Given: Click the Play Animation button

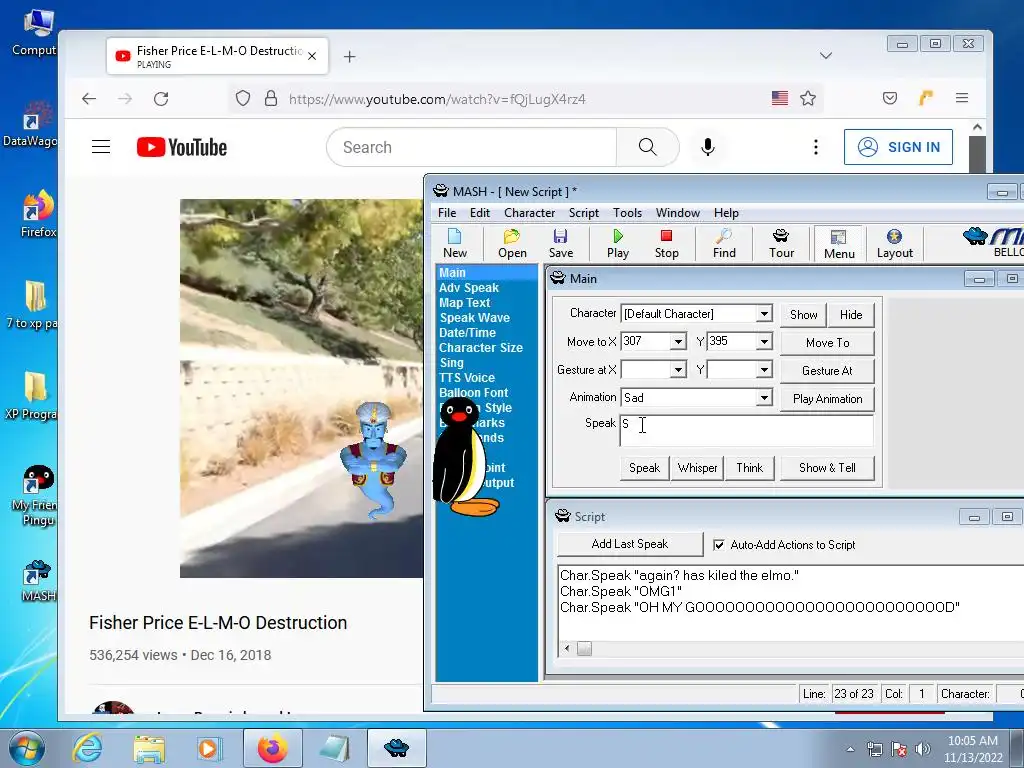Looking at the screenshot, I should (x=827, y=399).
